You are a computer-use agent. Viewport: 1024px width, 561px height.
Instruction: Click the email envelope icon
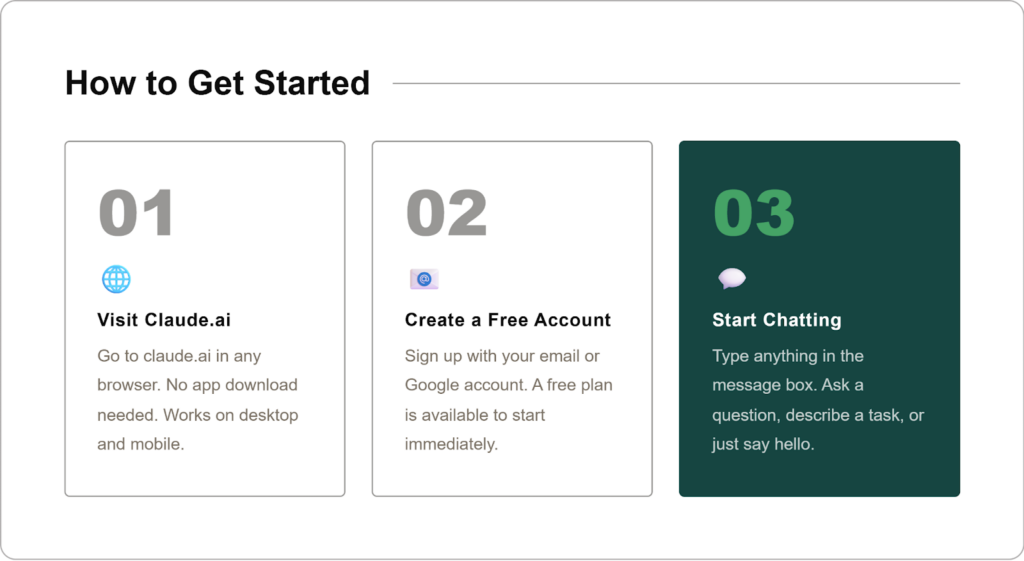(x=424, y=279)
